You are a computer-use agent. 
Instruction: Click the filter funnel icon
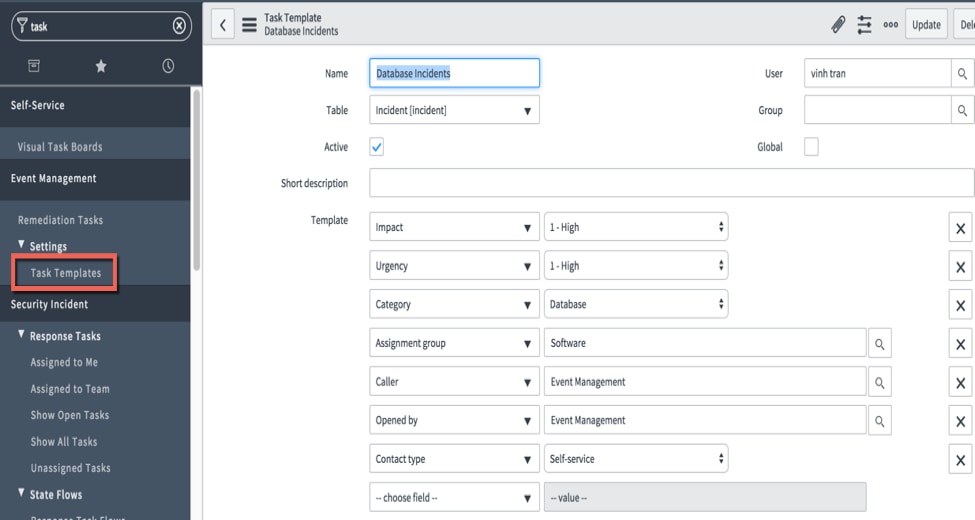(22, 26)
